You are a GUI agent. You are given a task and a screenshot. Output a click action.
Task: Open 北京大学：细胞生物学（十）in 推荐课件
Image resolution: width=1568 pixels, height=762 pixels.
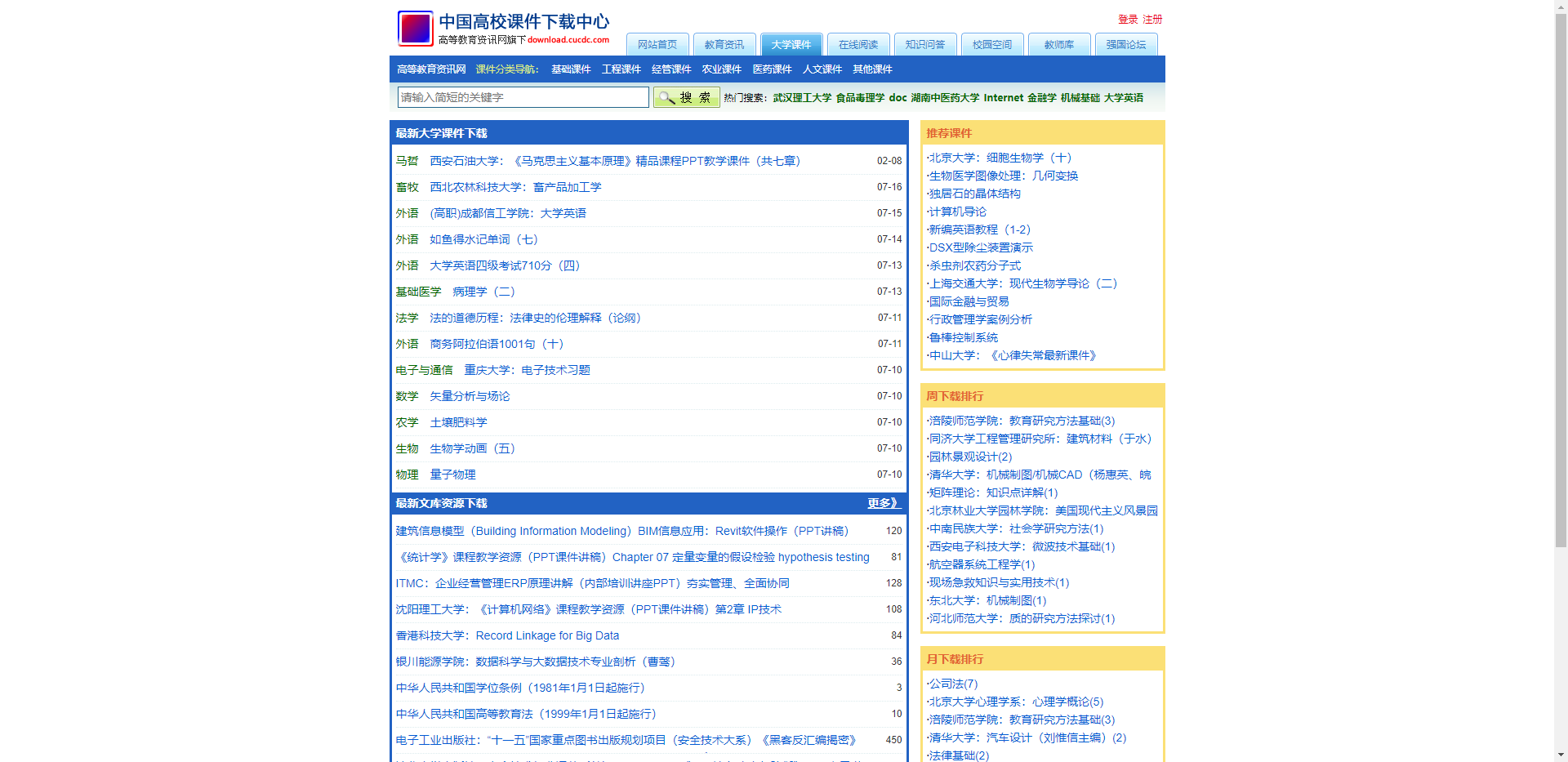[998, 158]
